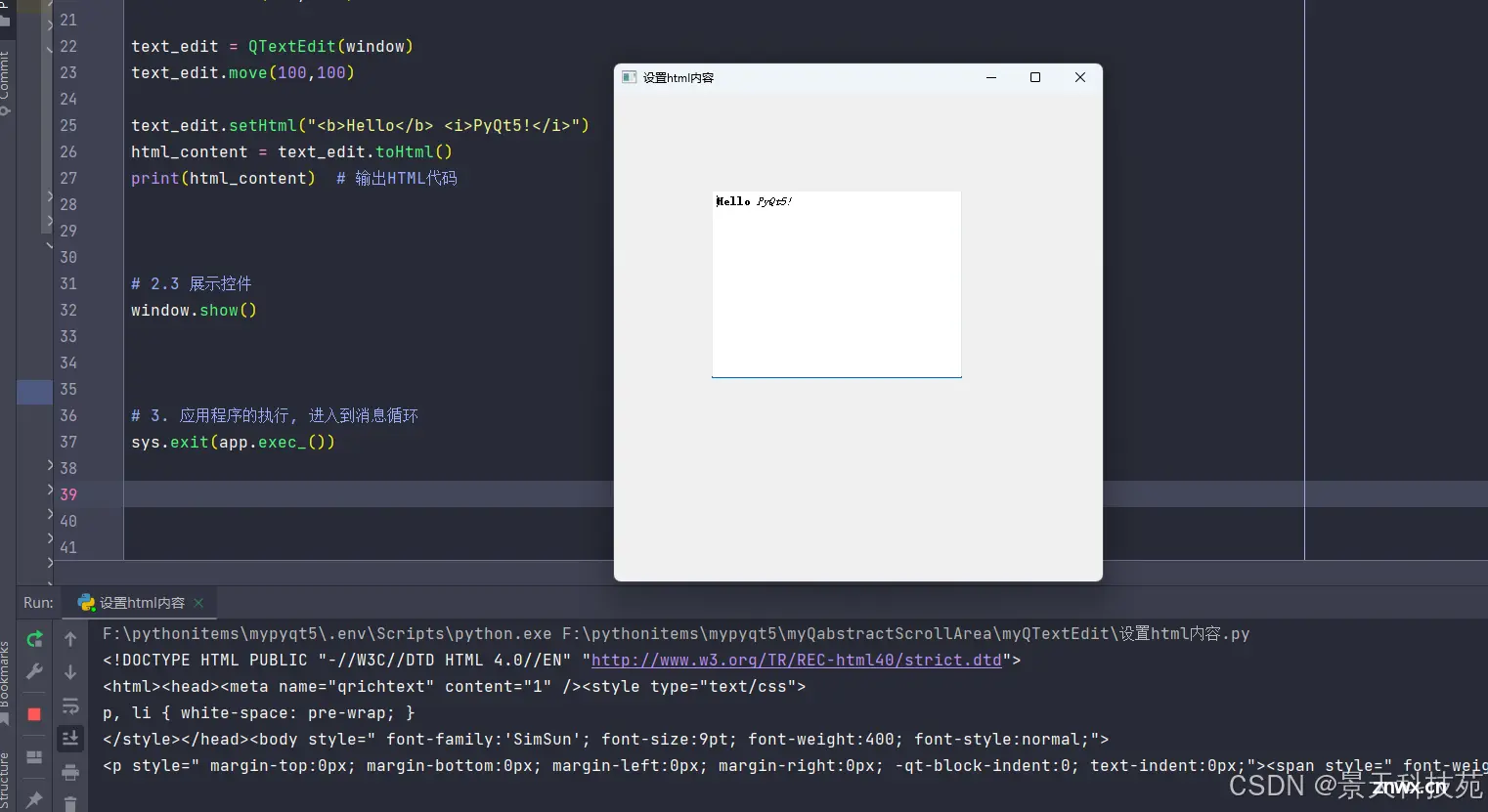Click the print(html_content) code line
This screenshot has height=812, width=1488.
223,179
